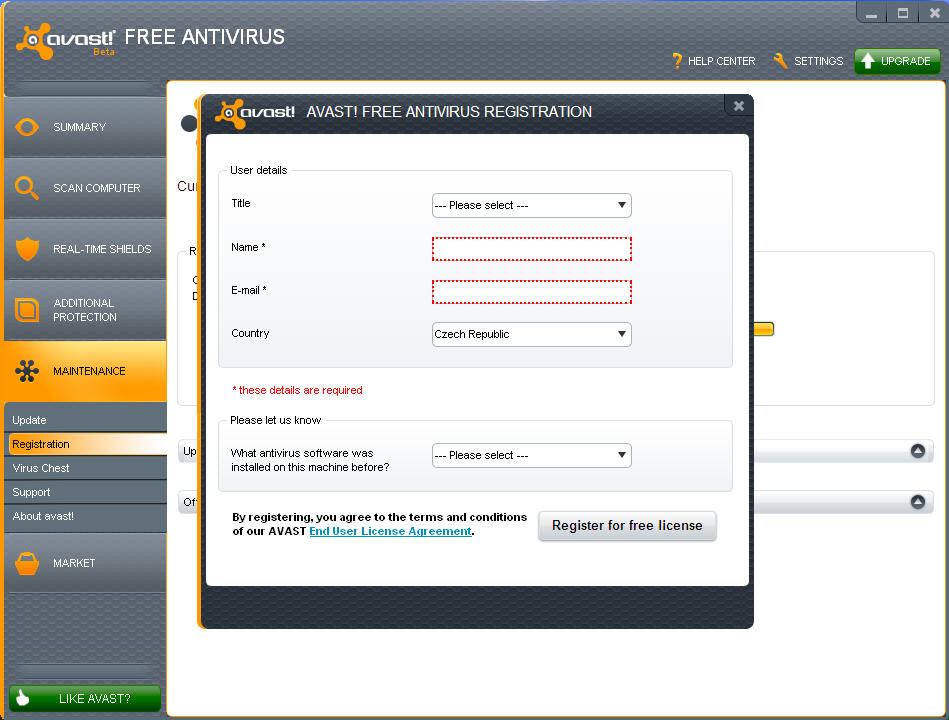Viewport: 949px width, 720px height.
Task: Select About avast! under Maintenance
Action: (x=85, y=516)
